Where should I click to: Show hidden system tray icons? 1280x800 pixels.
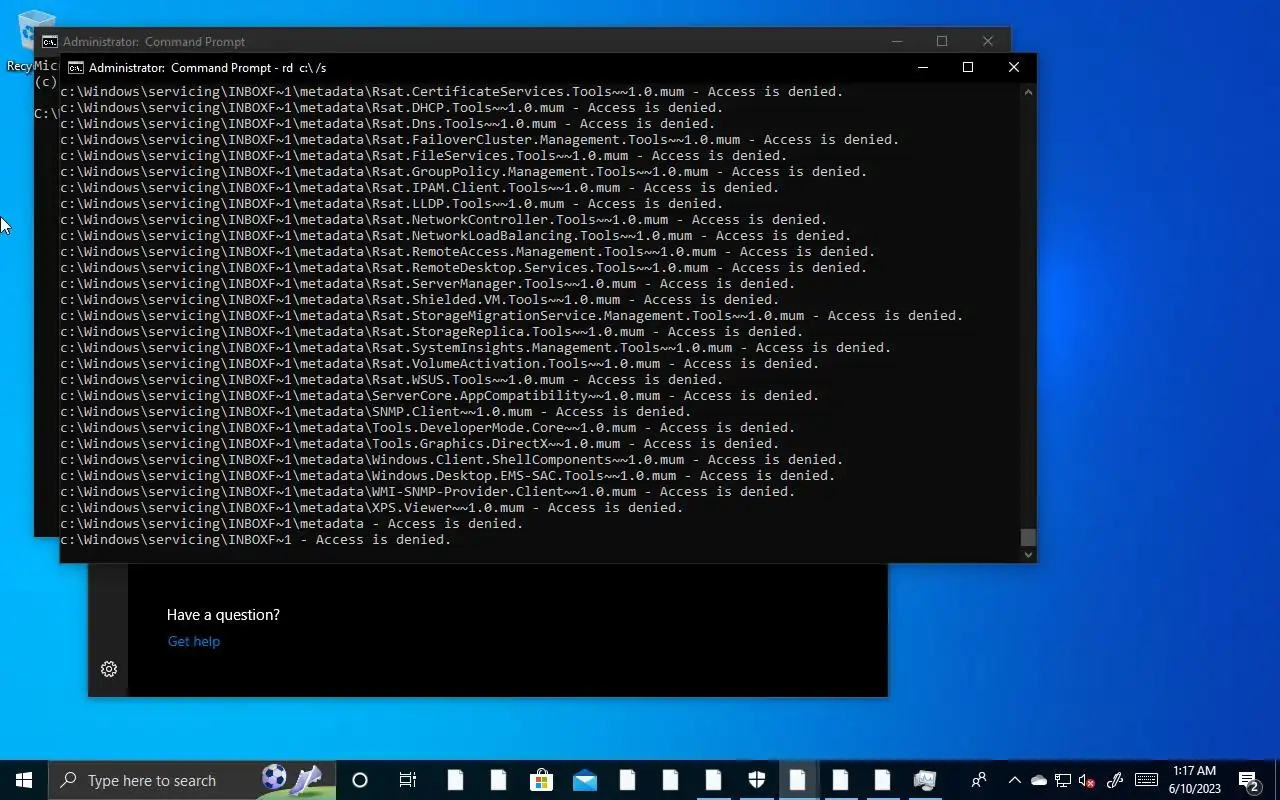(x=1015, y=780)
